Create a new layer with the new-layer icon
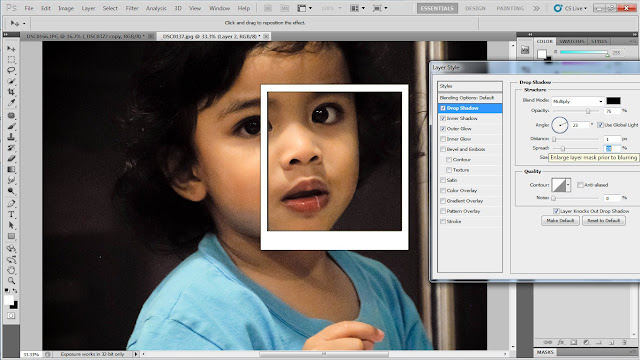The image size is (640, 360). tap(611, 342)
